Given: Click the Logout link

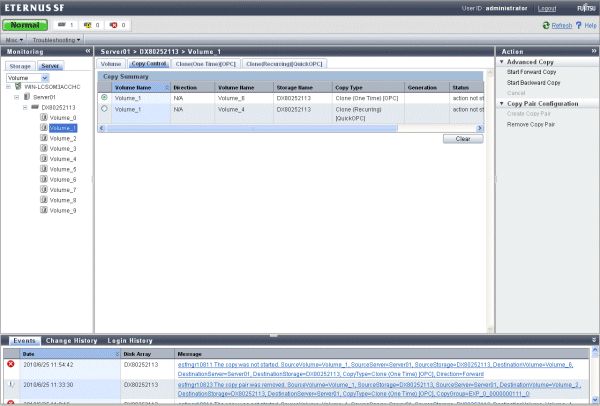Looking at the screenshot, I should [x=547, y=8].
